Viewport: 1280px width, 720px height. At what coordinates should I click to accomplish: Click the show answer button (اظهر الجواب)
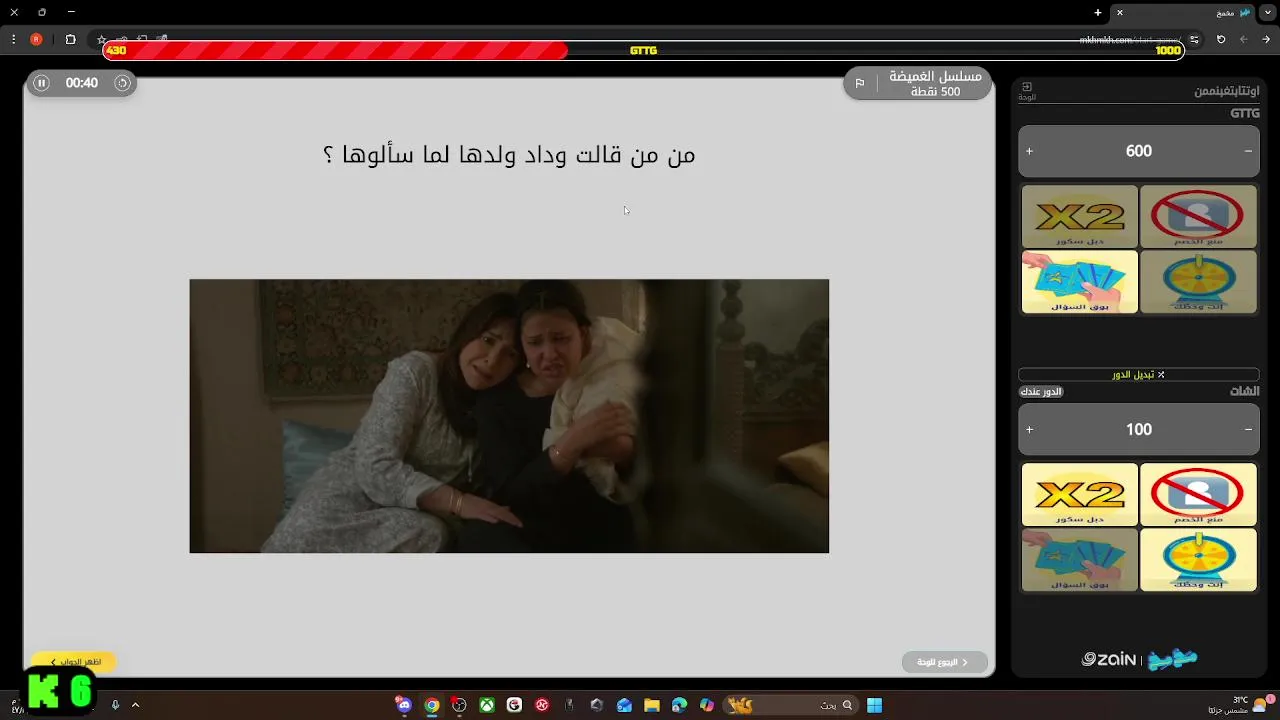point(73,662)
